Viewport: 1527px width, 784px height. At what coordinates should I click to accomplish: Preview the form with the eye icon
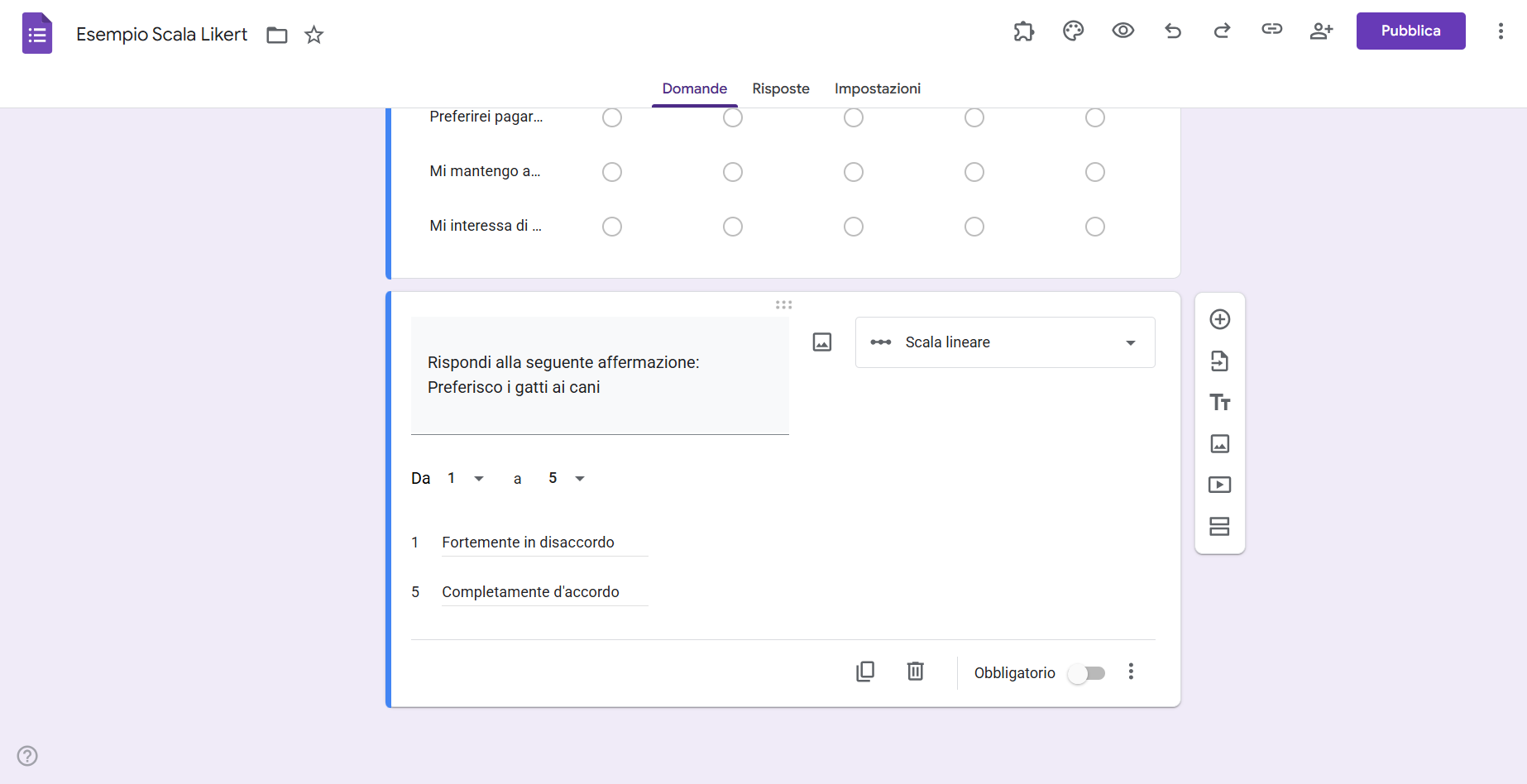coord(1123,31)
